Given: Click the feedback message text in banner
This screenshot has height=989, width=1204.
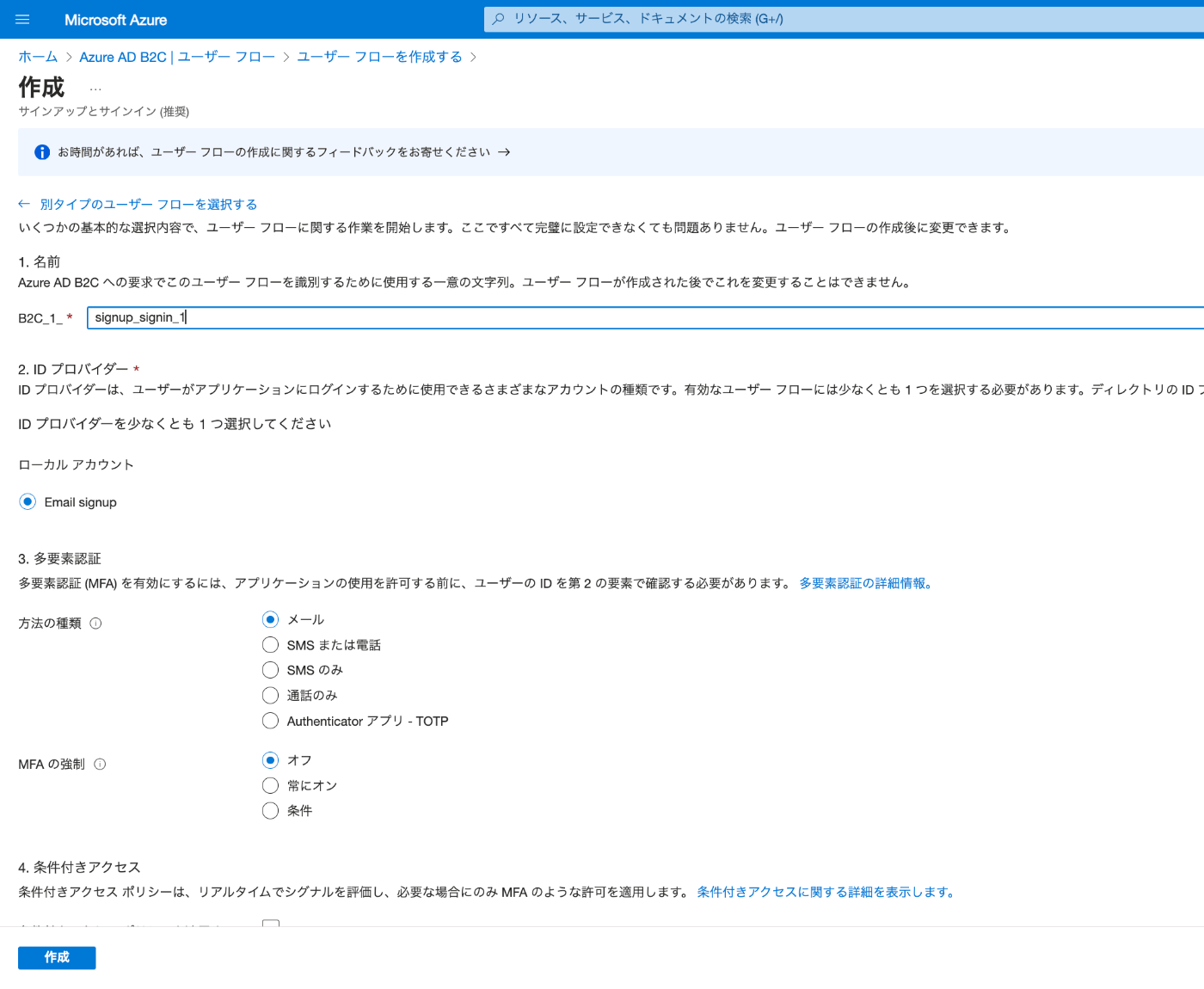Looking at the screenshot, I should tap(273, 152).
